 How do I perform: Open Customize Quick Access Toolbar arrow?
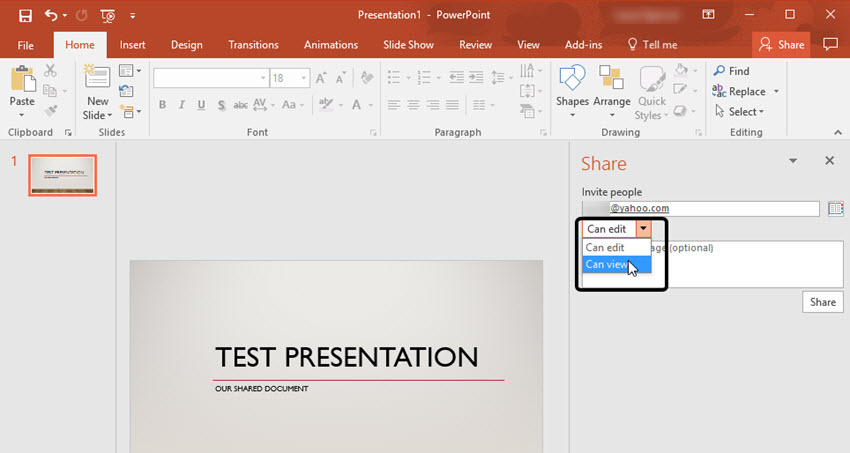click(132, 16)
